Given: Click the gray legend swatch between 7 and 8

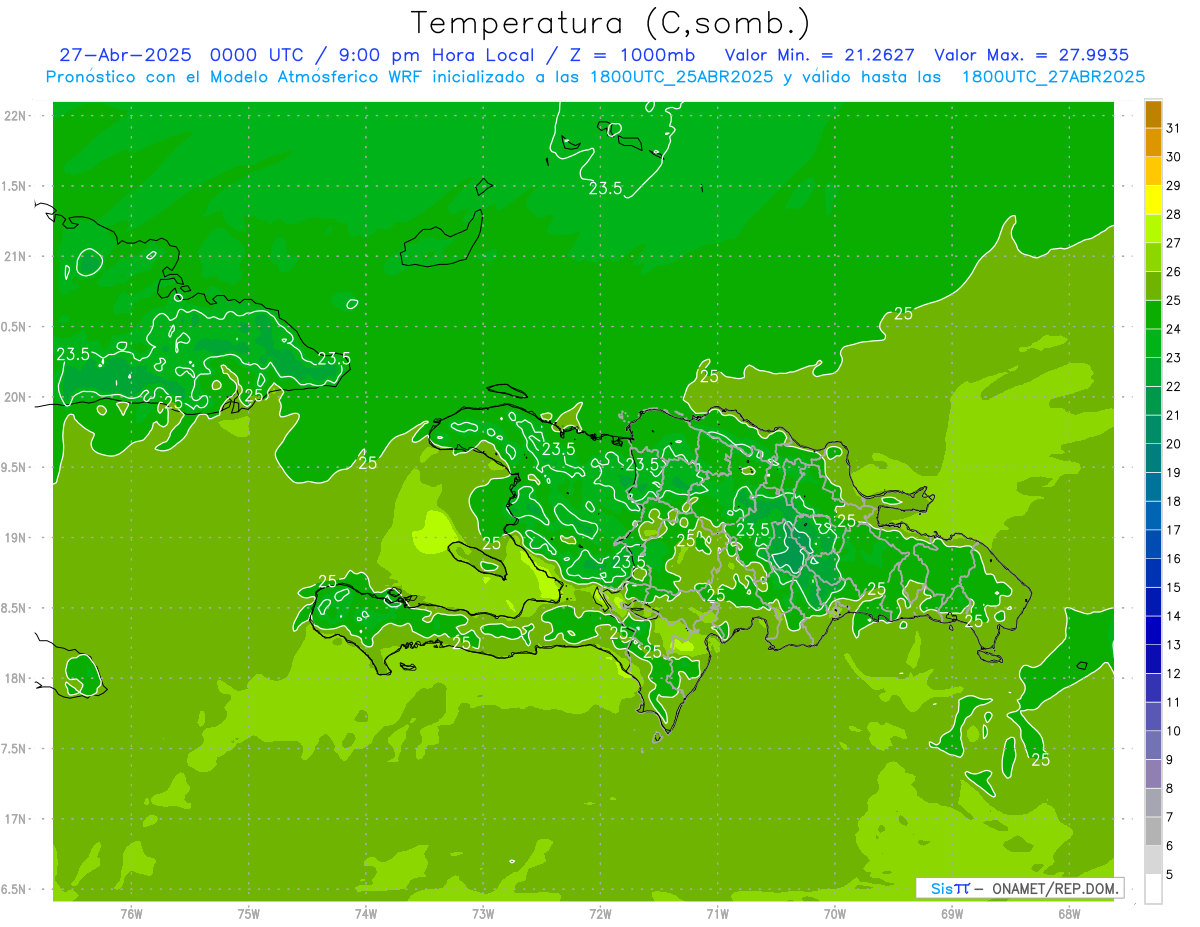Looking at the screenshot, I should pyautogui.click(x=1153, y=802).
